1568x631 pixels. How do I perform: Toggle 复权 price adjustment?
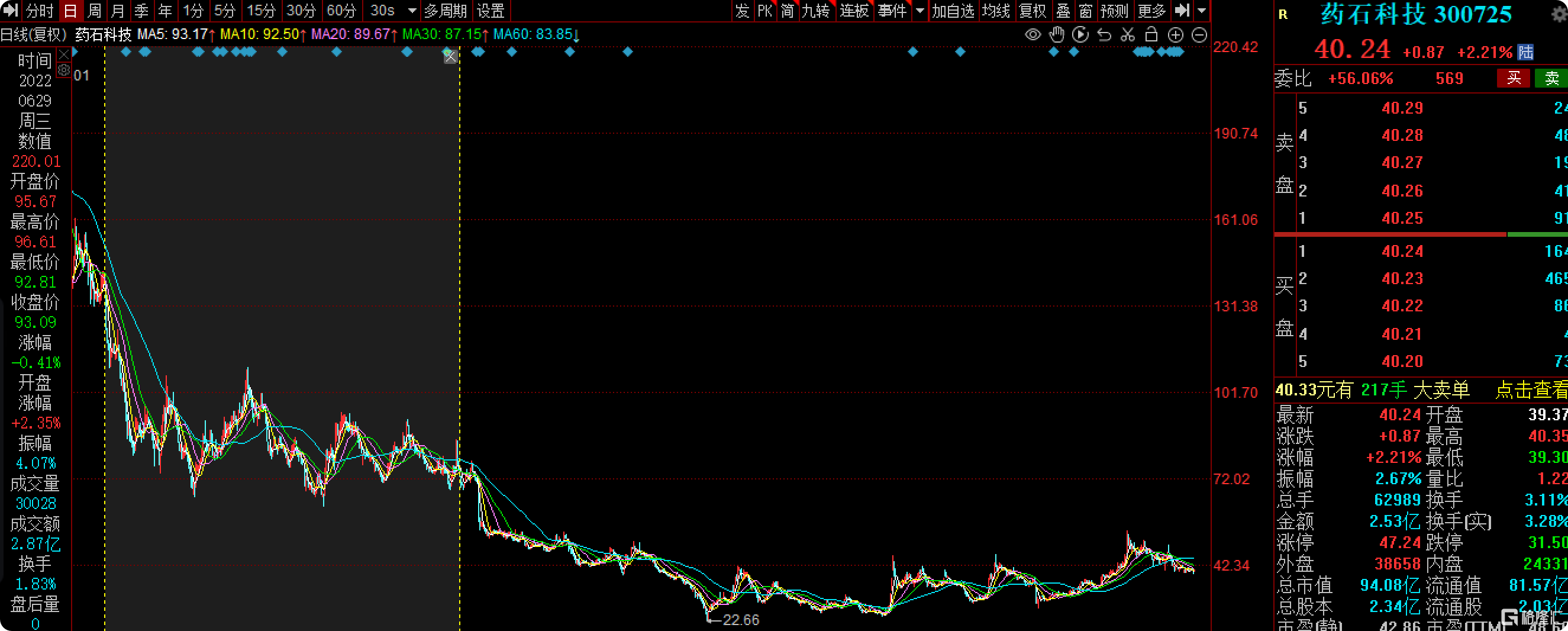1033,11
